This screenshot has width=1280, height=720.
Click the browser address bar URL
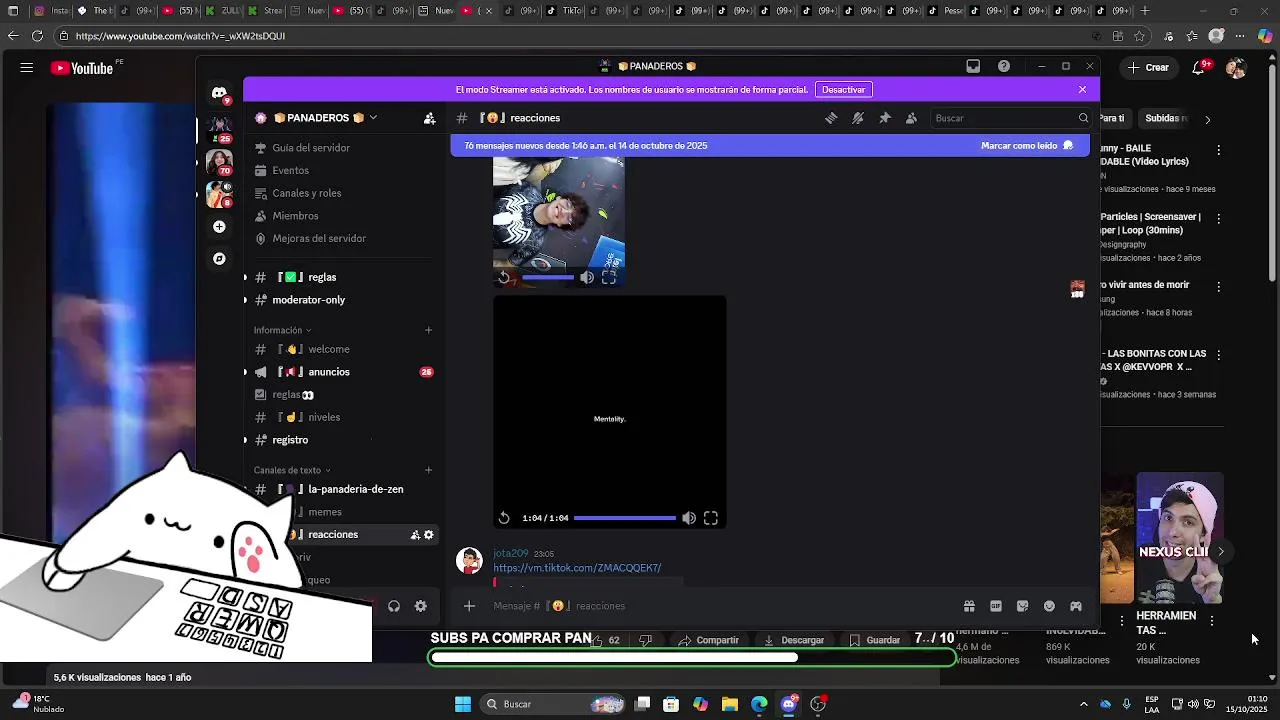tap(180, 36)
